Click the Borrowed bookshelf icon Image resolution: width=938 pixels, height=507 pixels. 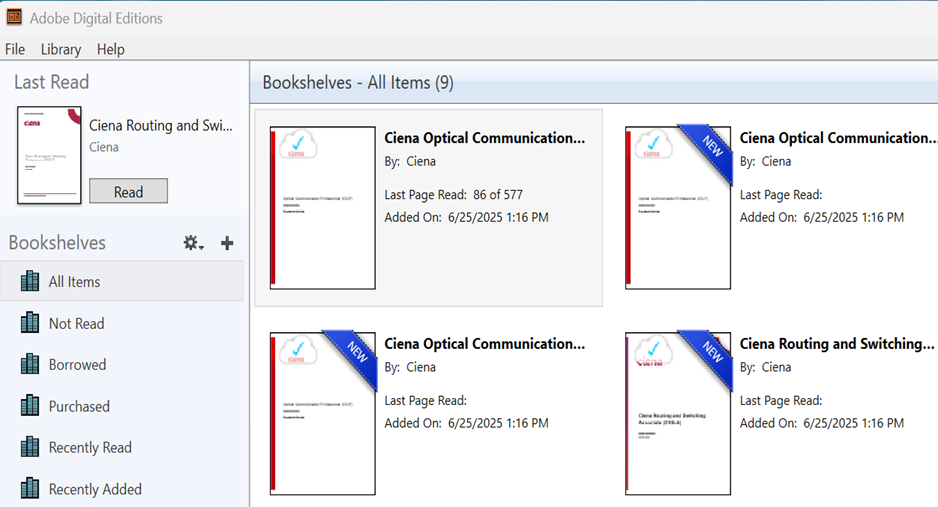(30, 364)
